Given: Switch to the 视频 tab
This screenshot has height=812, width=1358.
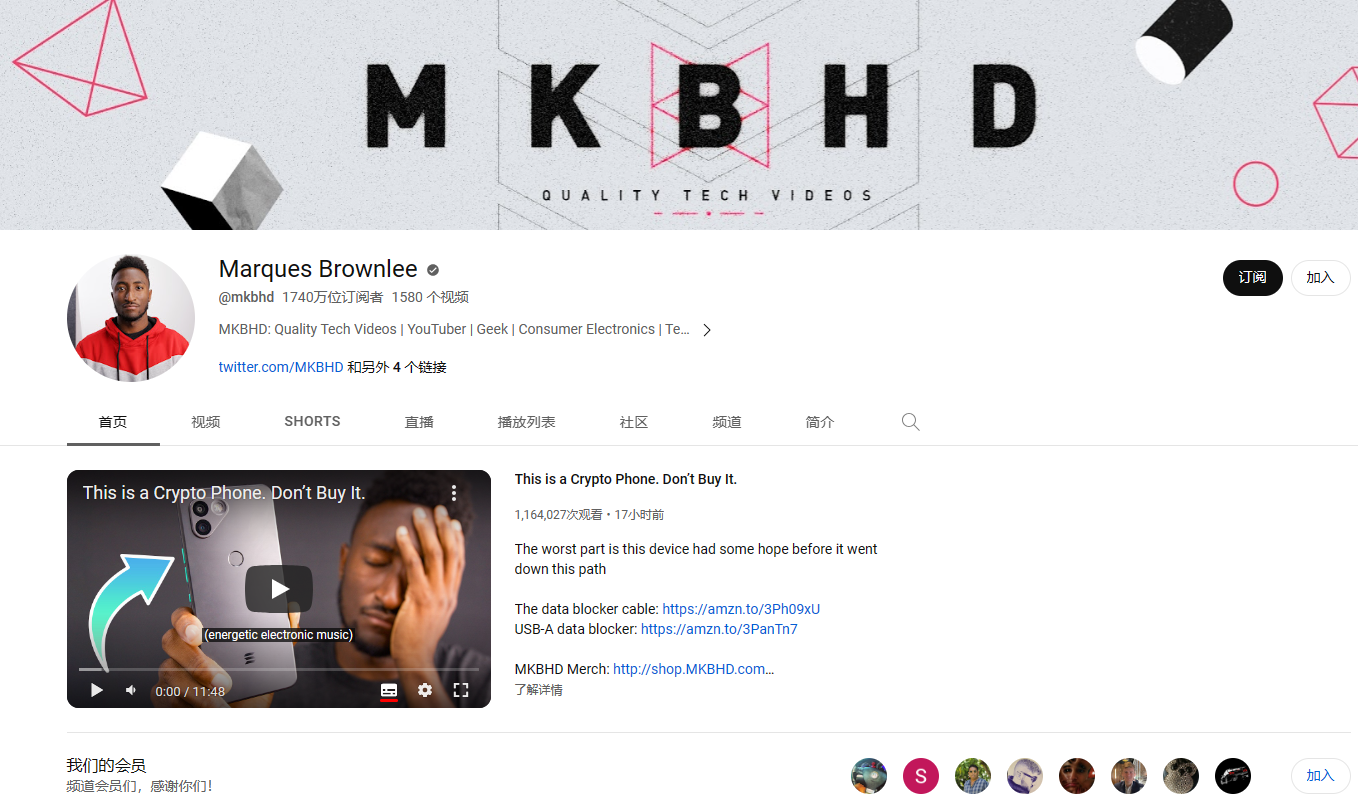Looking at the screenshot, I should (206, 422).
